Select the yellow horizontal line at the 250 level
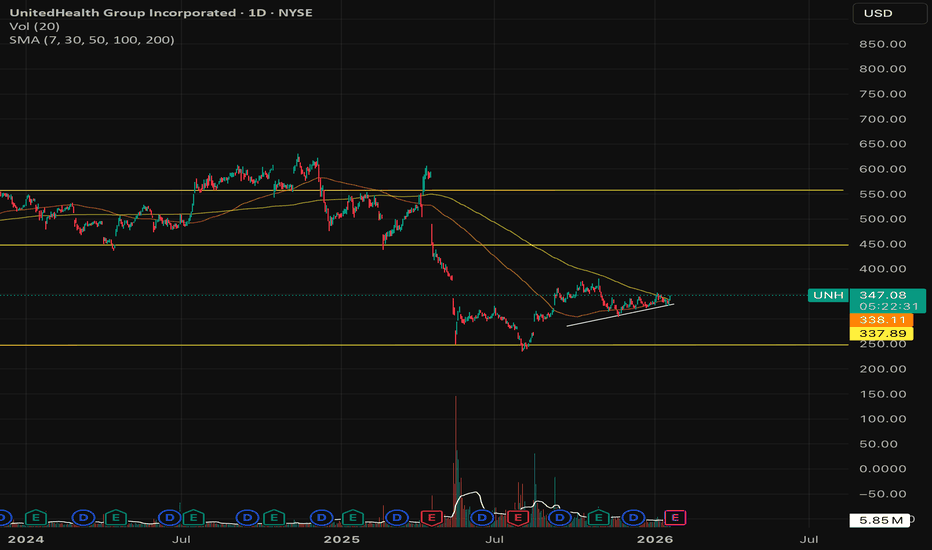The height and width of the screenshot is (550, 932). pos(300,345)
